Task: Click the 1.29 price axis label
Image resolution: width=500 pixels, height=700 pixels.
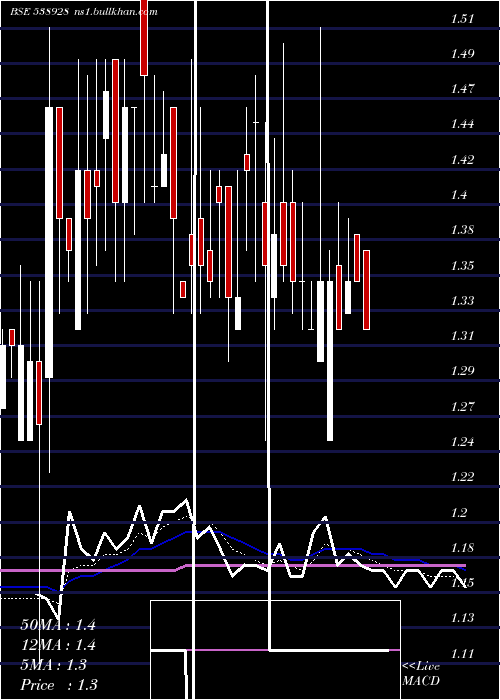Action: pyautogui.click(x=462, y=371)
